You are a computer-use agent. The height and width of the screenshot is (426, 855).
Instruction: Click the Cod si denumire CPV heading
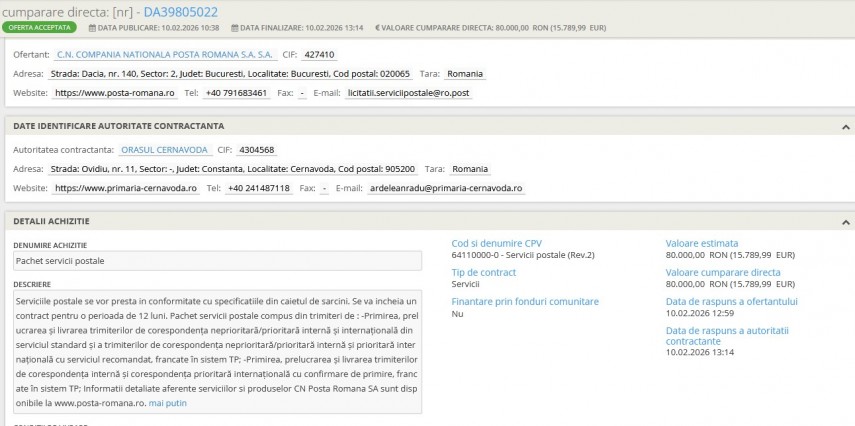tap(496, 243)
